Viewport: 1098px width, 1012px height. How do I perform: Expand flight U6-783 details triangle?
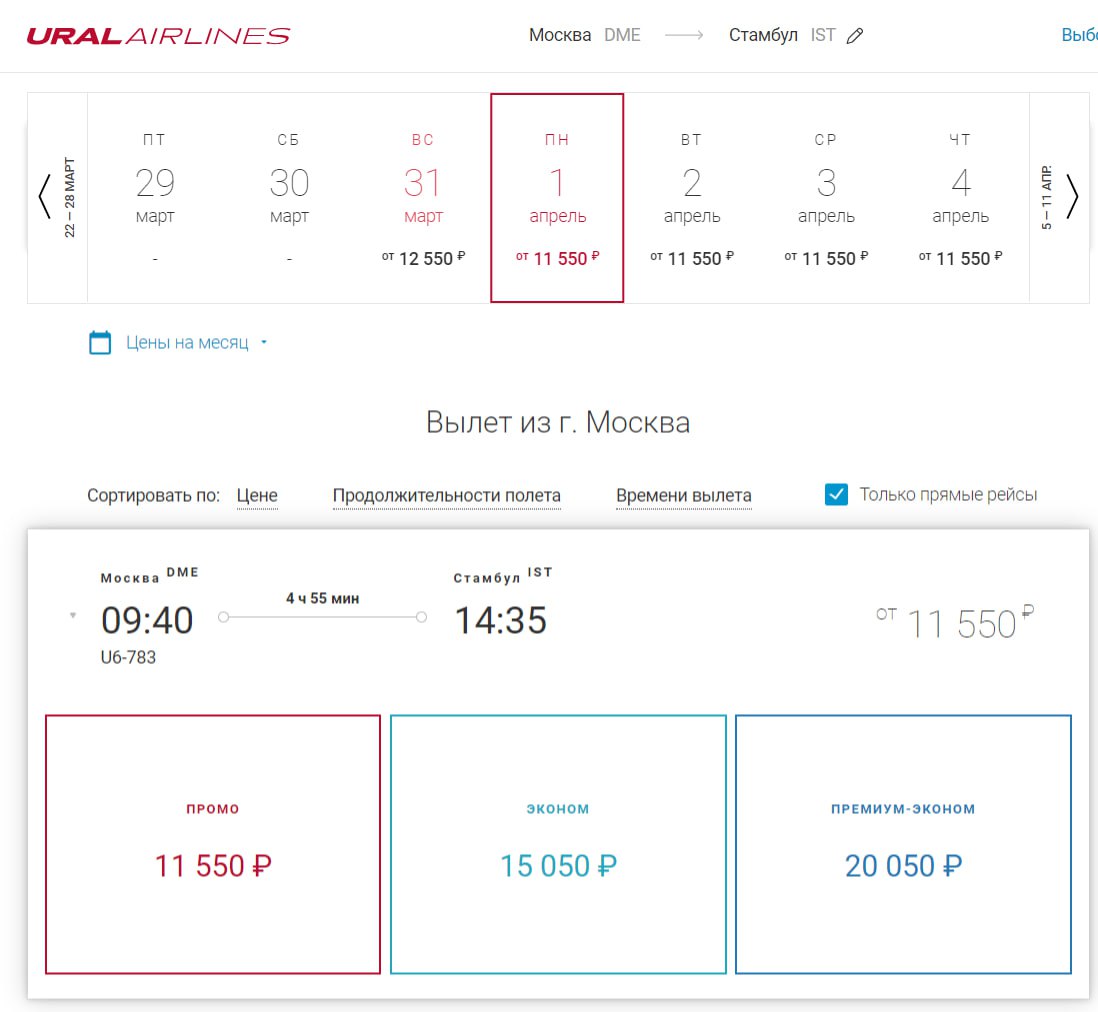pos(73,616)
